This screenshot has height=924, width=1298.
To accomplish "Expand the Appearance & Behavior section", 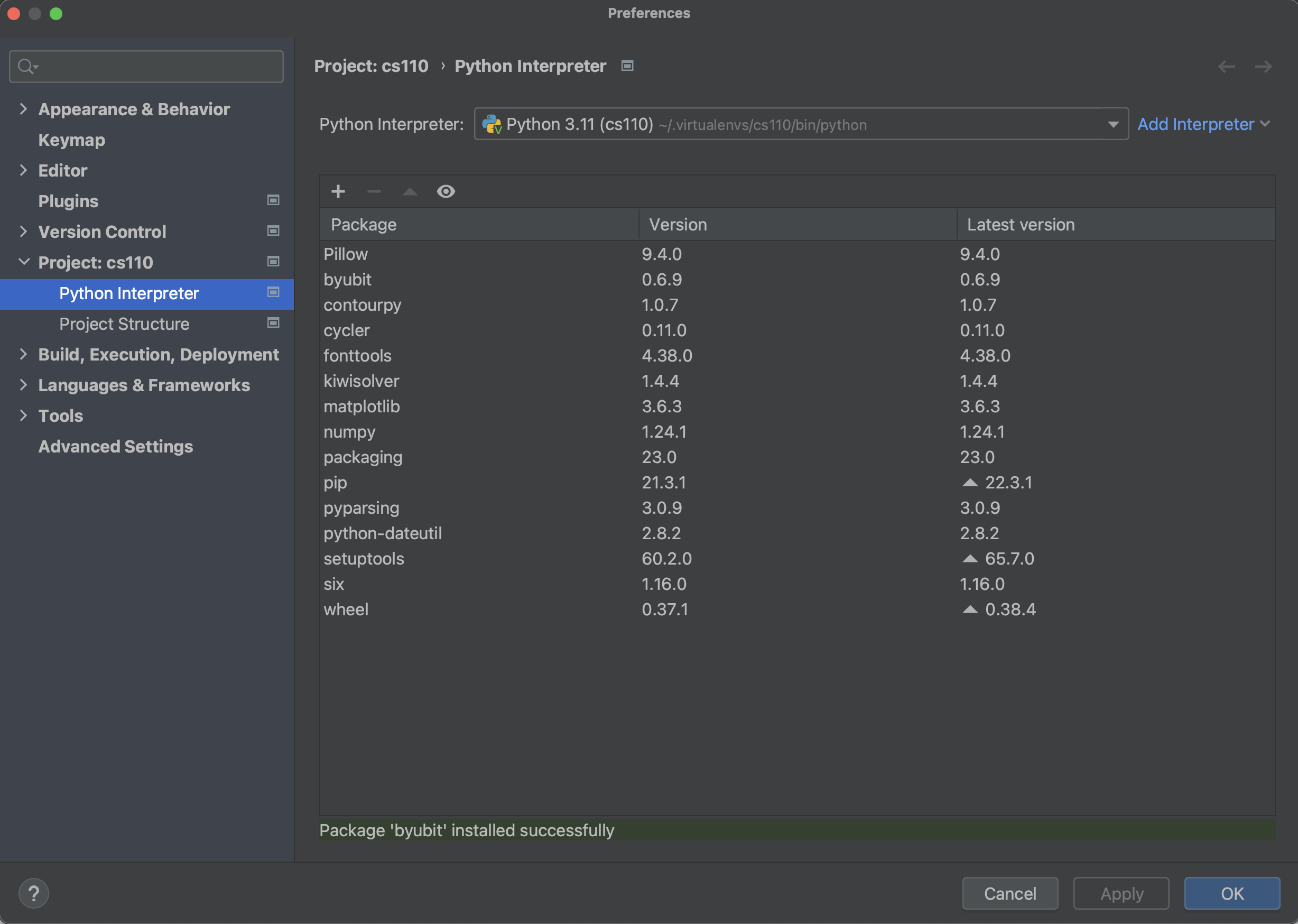I will point(23,108).
